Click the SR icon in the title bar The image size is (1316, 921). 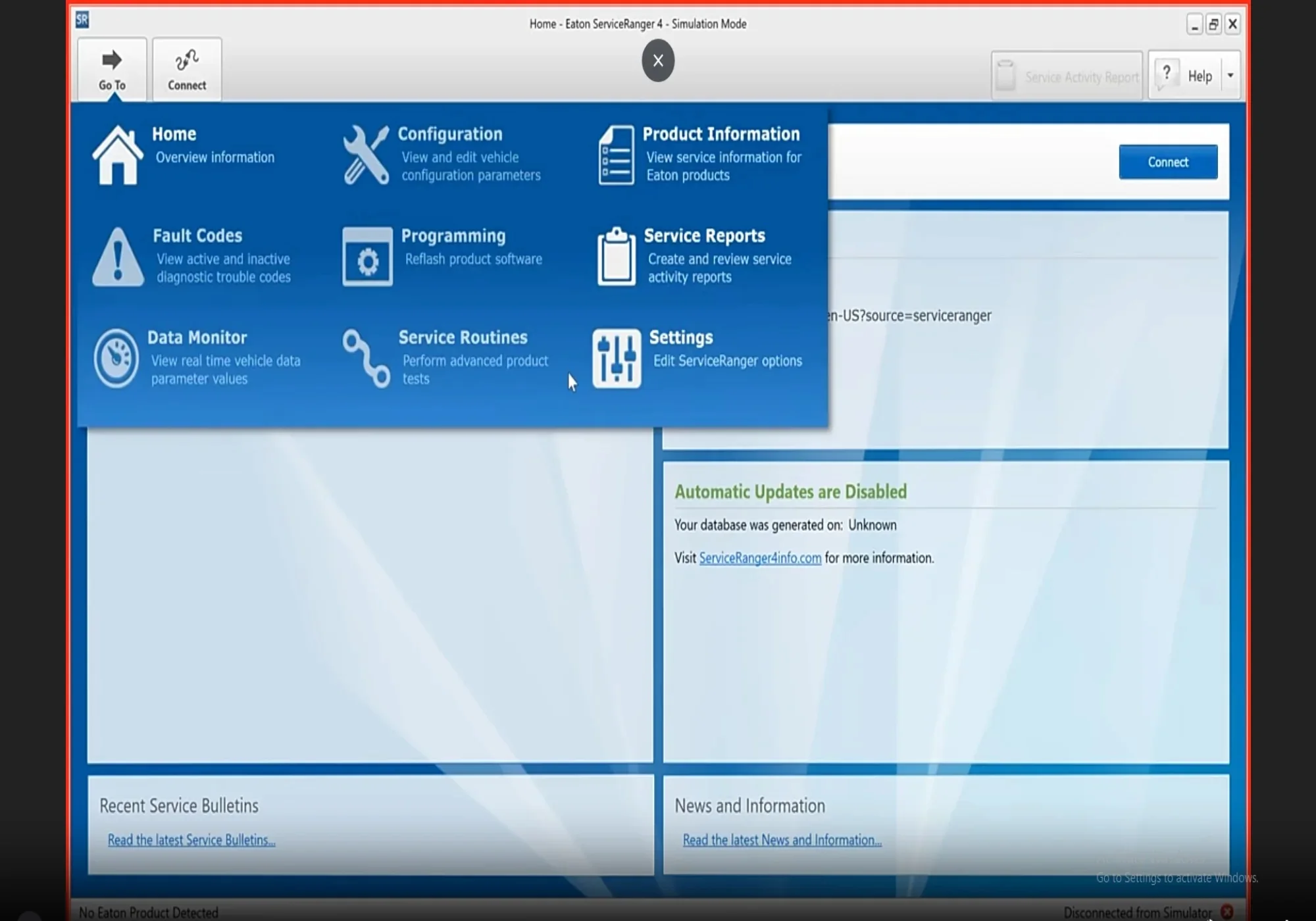pyautogui.click(x=82, y=20)
